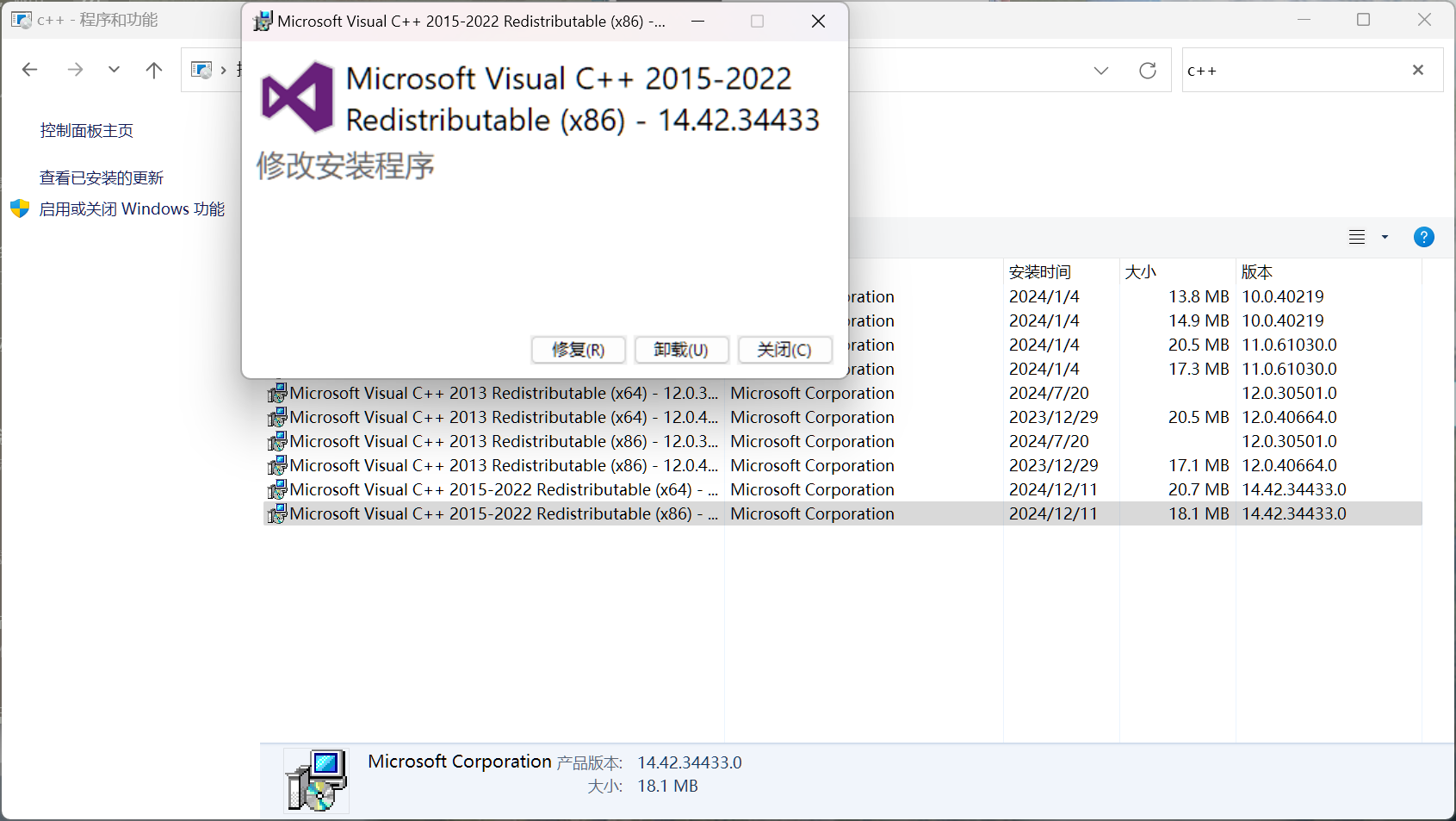
Task: Maximize the Programs and Features window
Action: coord(1363,19)
